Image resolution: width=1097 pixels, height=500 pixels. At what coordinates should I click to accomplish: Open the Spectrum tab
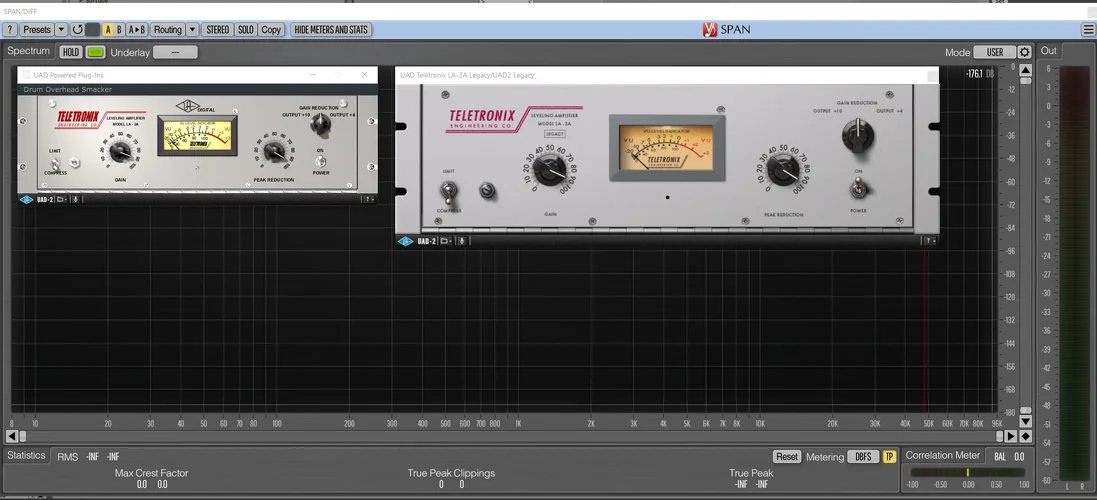[28, 51]
